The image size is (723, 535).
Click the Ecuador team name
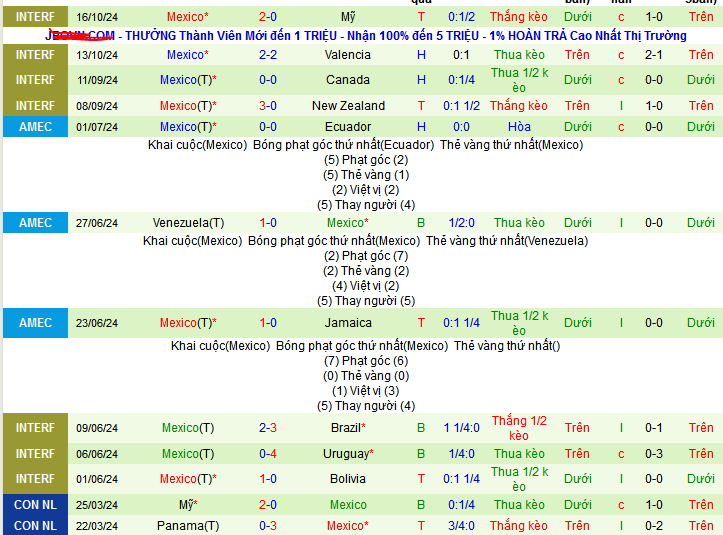(347, 127)
